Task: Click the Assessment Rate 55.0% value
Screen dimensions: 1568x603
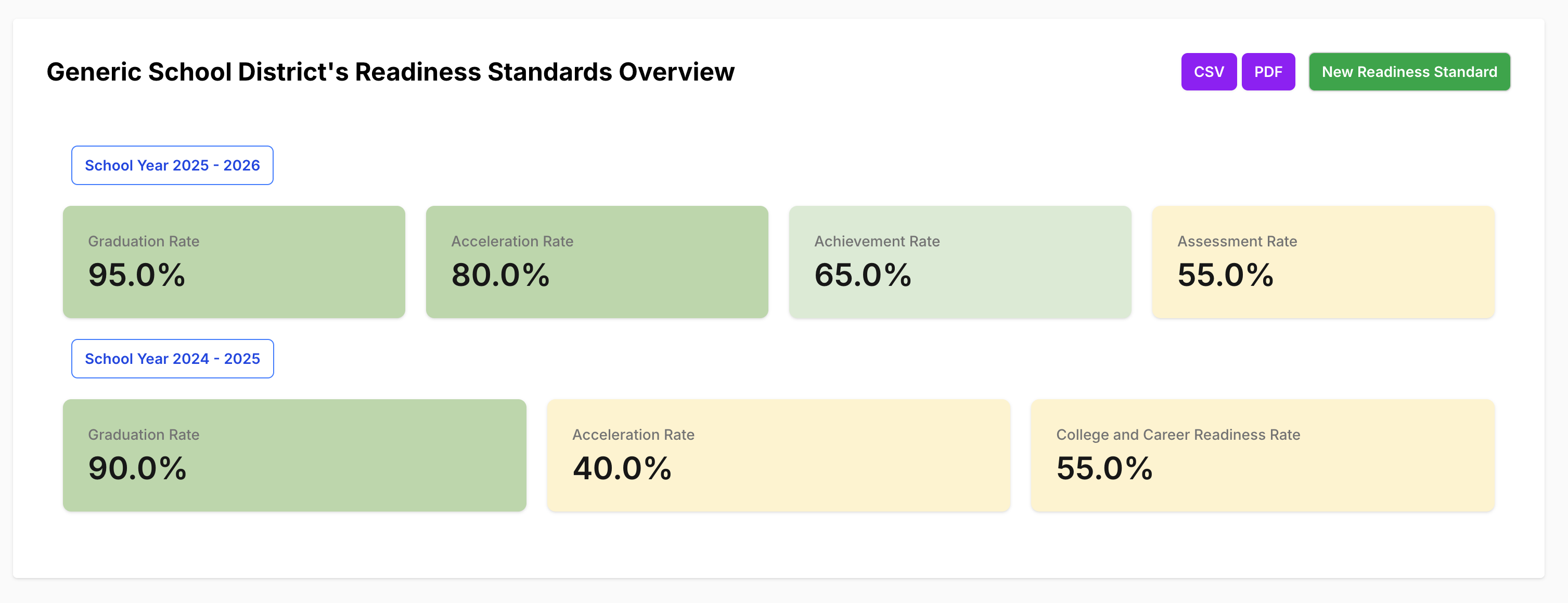Action: tap(1225, 275)
